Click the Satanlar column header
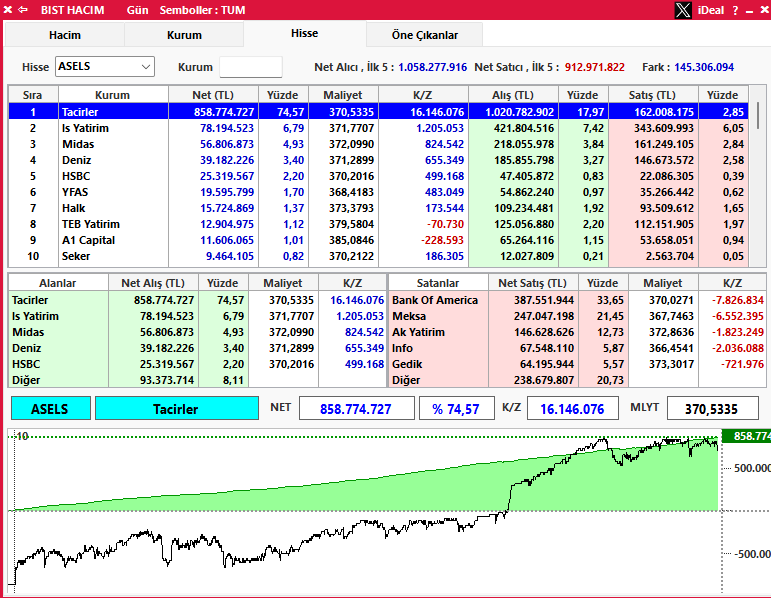 pyautogui.click(x=438, y=283)
